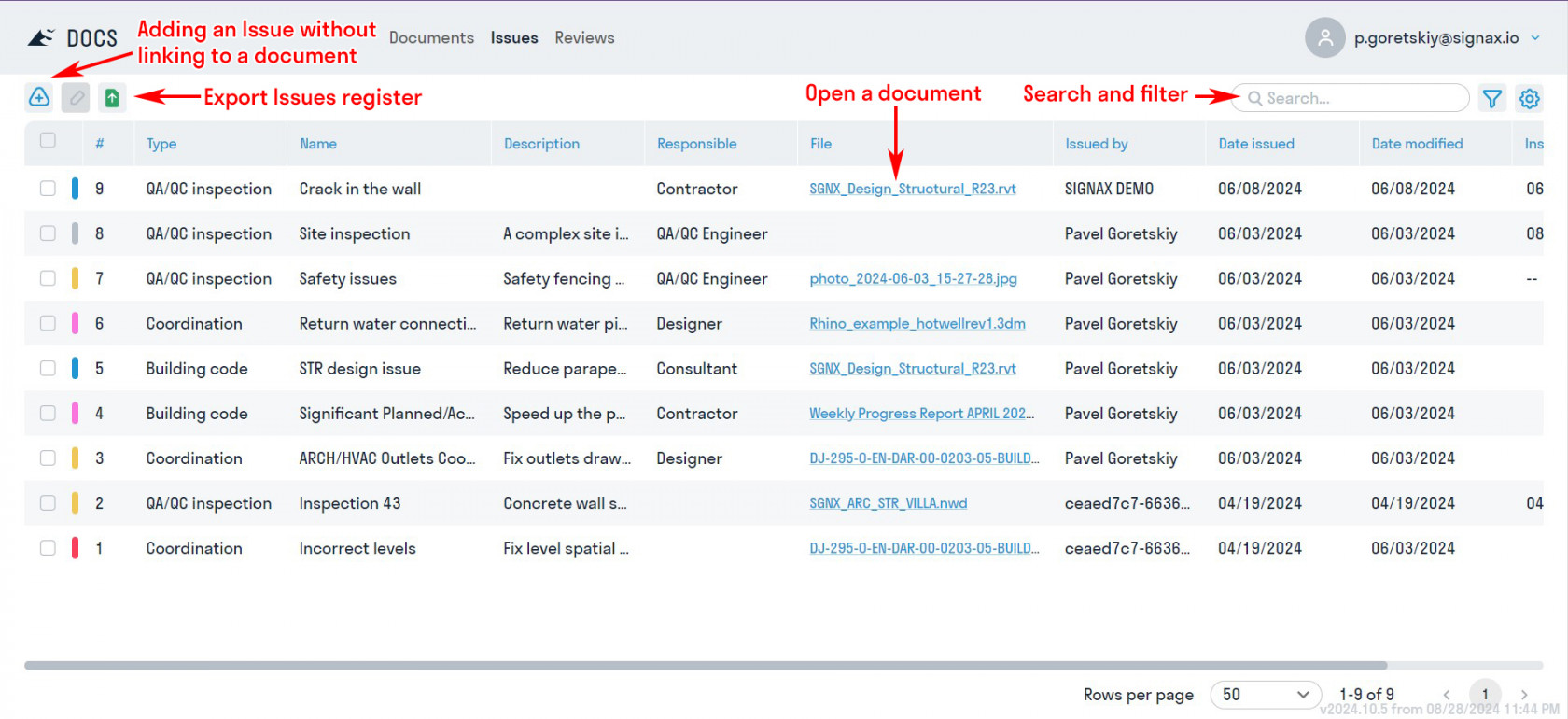Click 'Consultant' responsible cell
Screen dimensions: 1568x719
click(x=696, y=368)
